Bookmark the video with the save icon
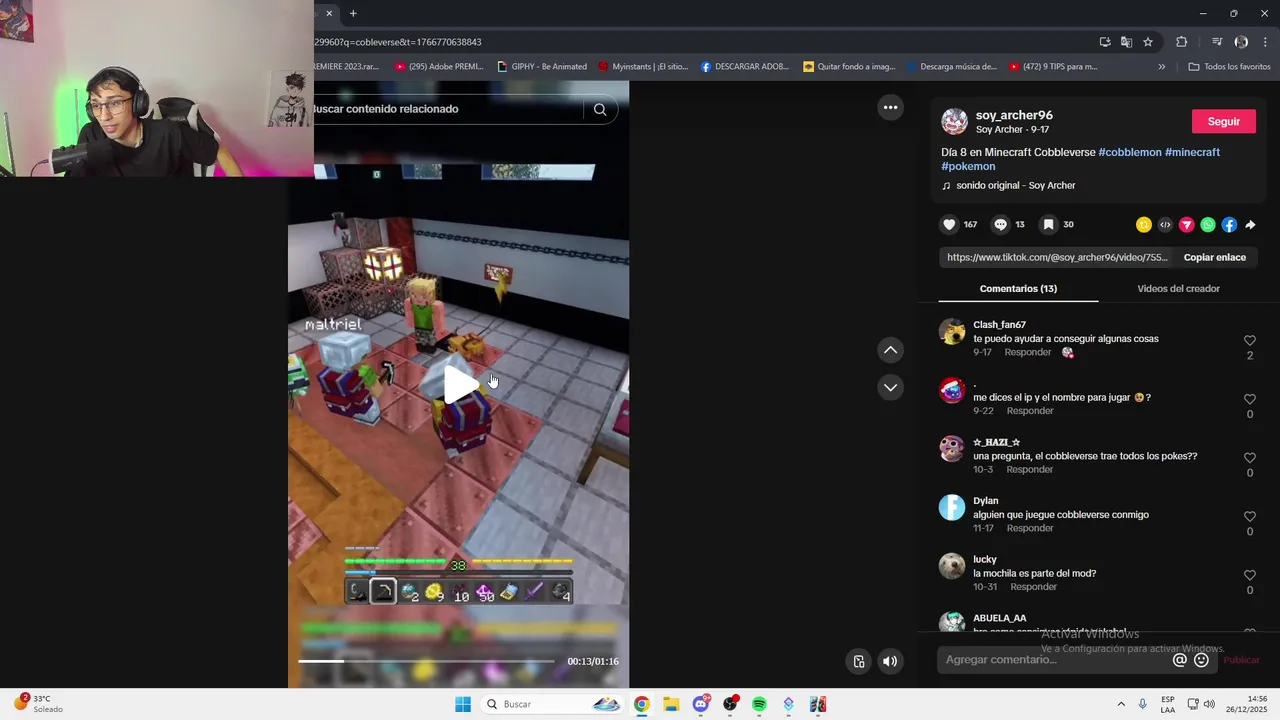 click(1048, 225)
